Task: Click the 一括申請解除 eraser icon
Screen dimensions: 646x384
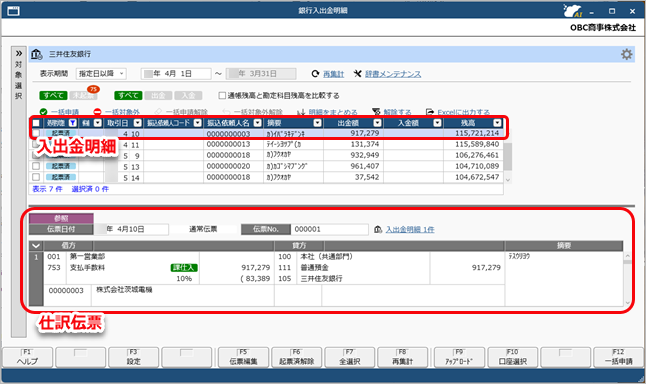Action: 158,112
